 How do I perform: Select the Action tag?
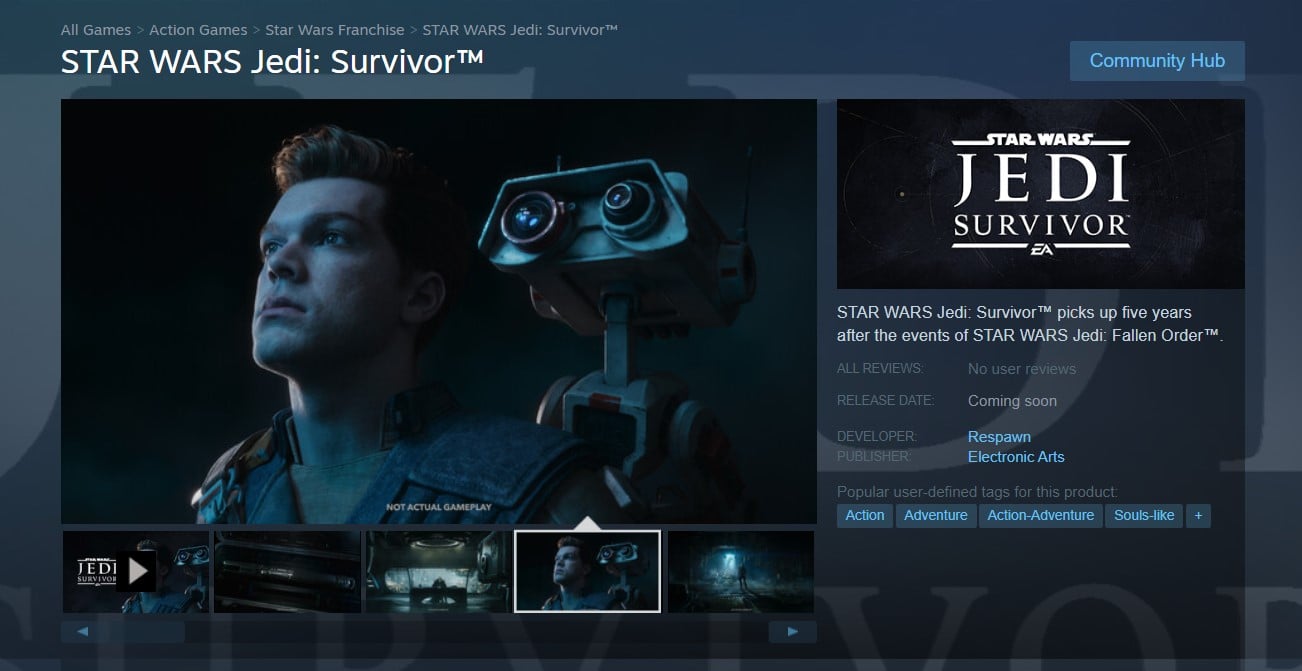pos(865,516)
